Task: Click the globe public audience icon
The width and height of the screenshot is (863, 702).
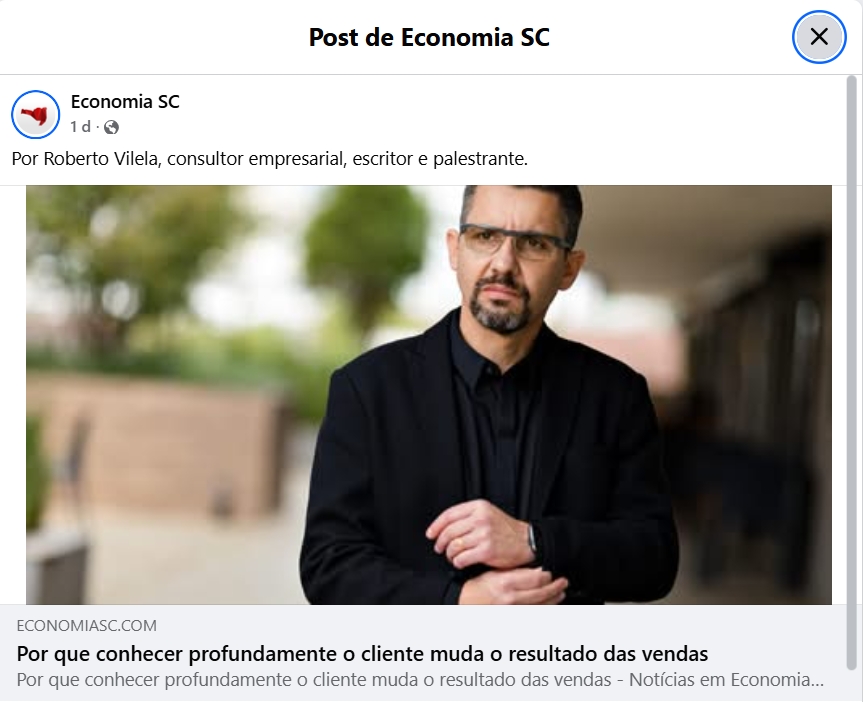Action: coord(111,127)
